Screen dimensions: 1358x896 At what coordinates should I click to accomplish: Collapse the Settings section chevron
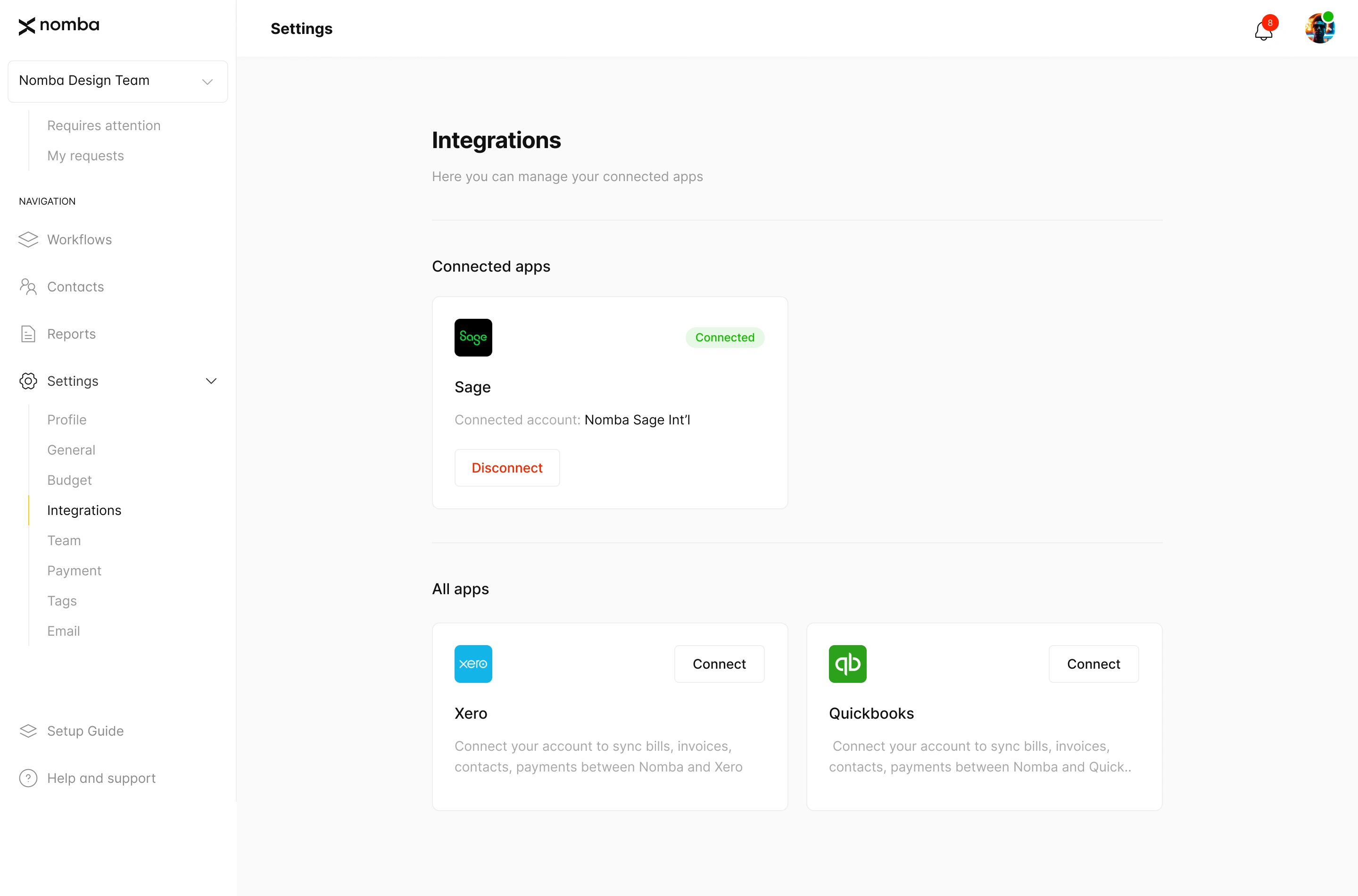[211, 381]
